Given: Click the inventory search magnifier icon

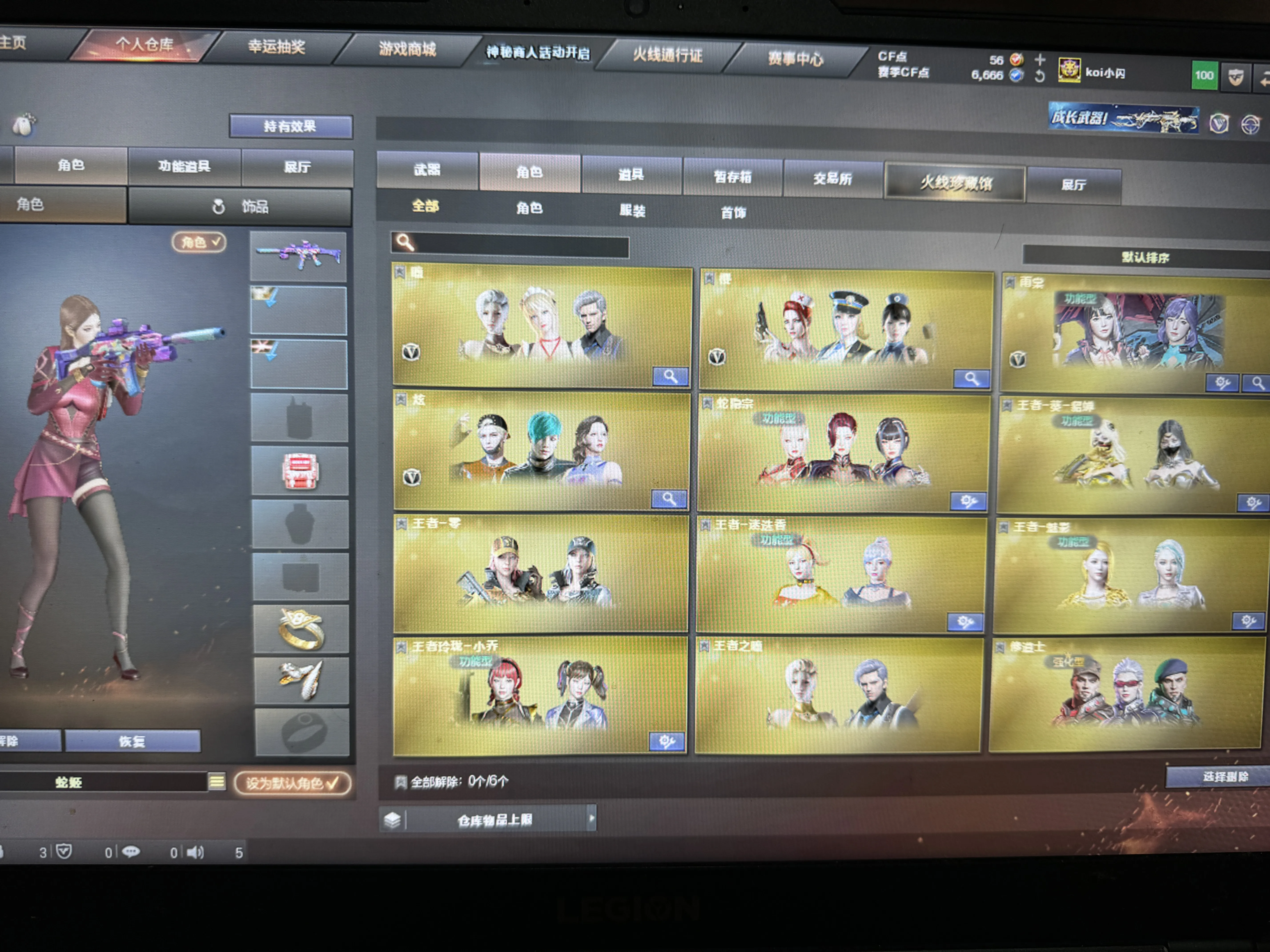Looking at the screenshot, I should (x=405, y=243).
